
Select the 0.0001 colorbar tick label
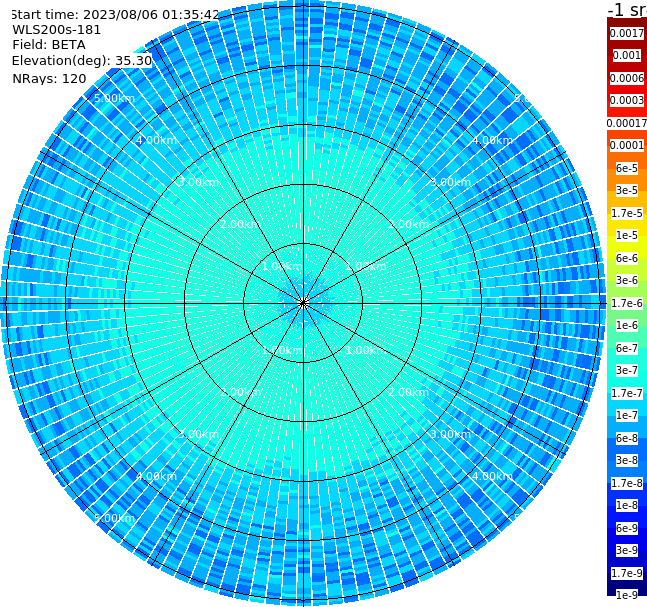click(627, 145)
